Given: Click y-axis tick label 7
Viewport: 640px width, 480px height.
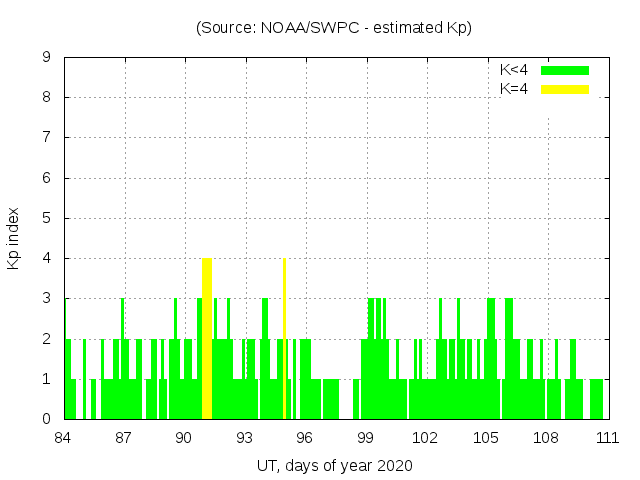Looking at the screenshot, I should pyautogui.click(x=46, y=138).
